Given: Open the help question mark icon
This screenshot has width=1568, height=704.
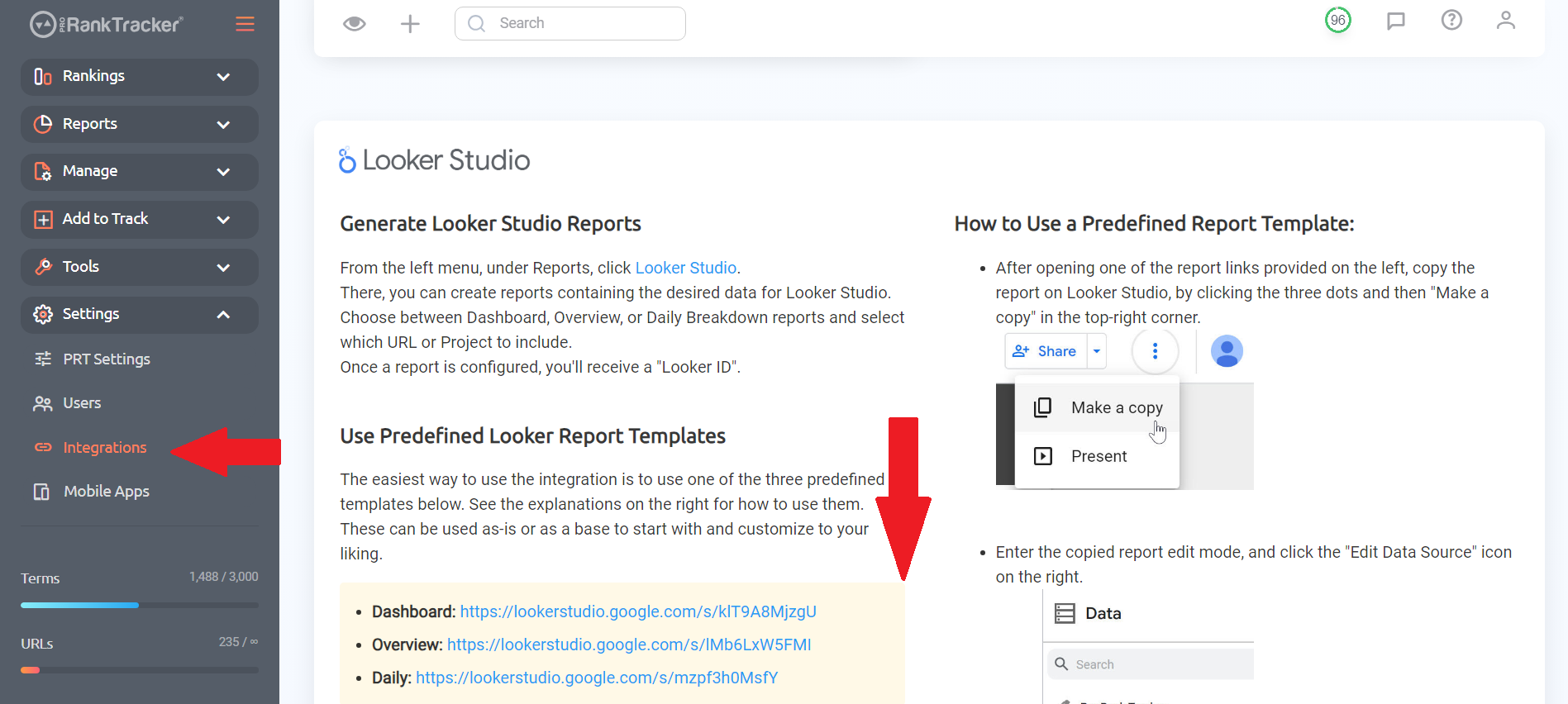Looking at the screenshot, I should click(x=1451, y=20).
